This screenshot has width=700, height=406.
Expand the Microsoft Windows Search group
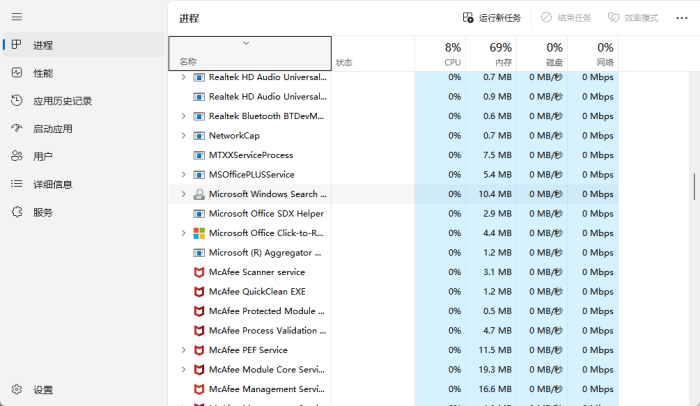click(183, 194)
